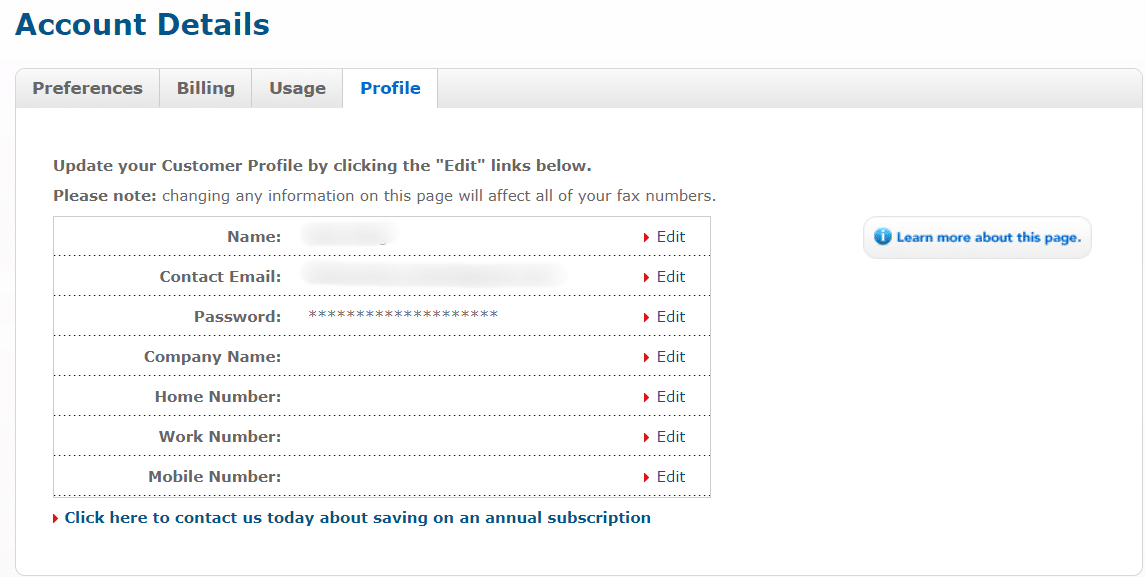Edit your account Name

(670, 236)
